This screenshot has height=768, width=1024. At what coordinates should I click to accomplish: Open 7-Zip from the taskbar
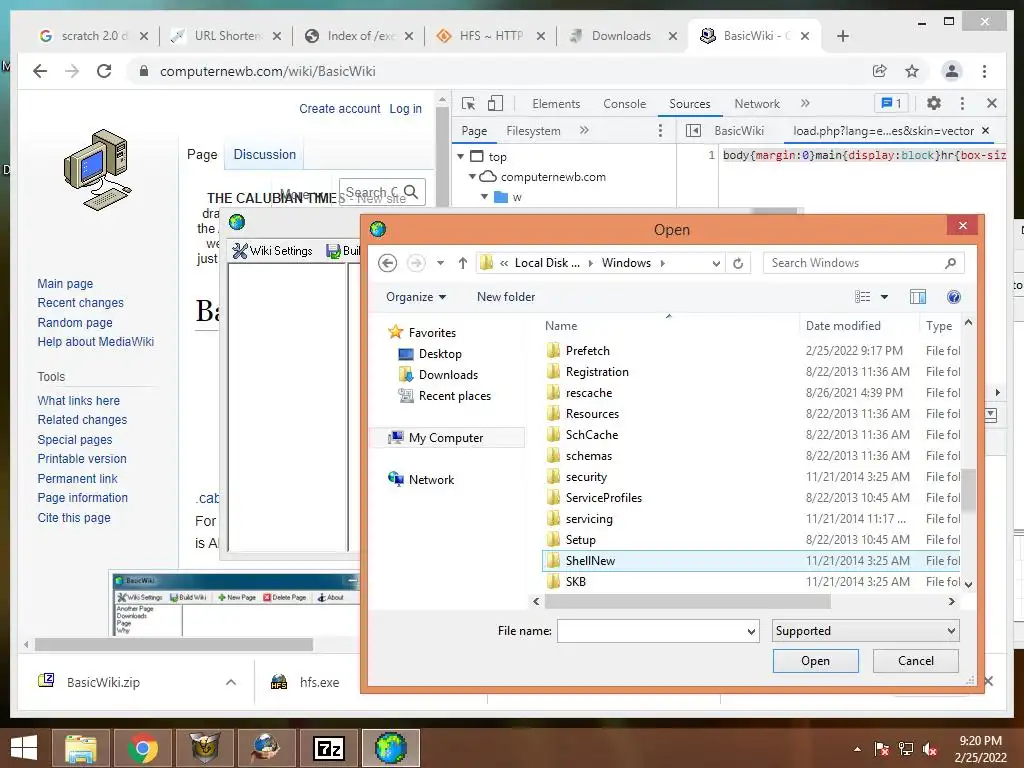point(328,748)
